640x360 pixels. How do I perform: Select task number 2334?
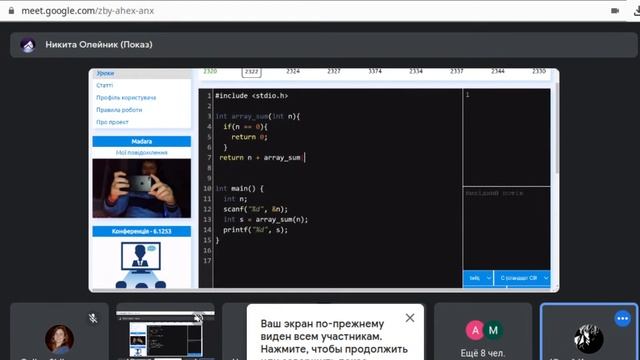416,71
